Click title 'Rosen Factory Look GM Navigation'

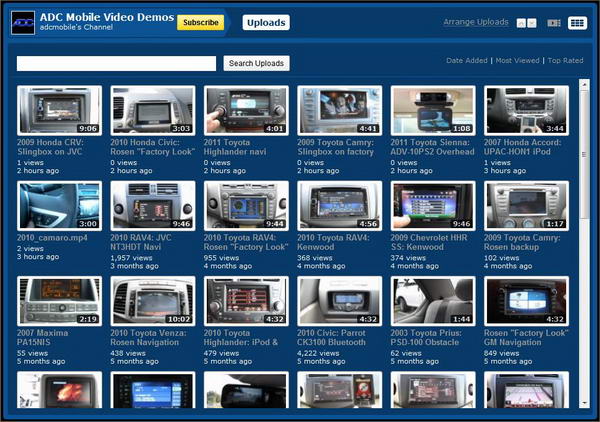526,337
